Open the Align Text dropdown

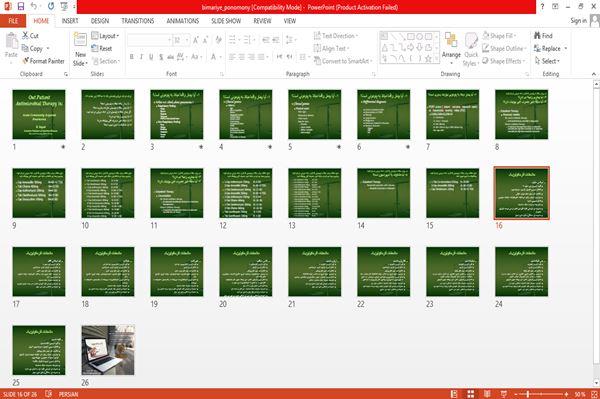pyautogui.click(x=331, y=49)
